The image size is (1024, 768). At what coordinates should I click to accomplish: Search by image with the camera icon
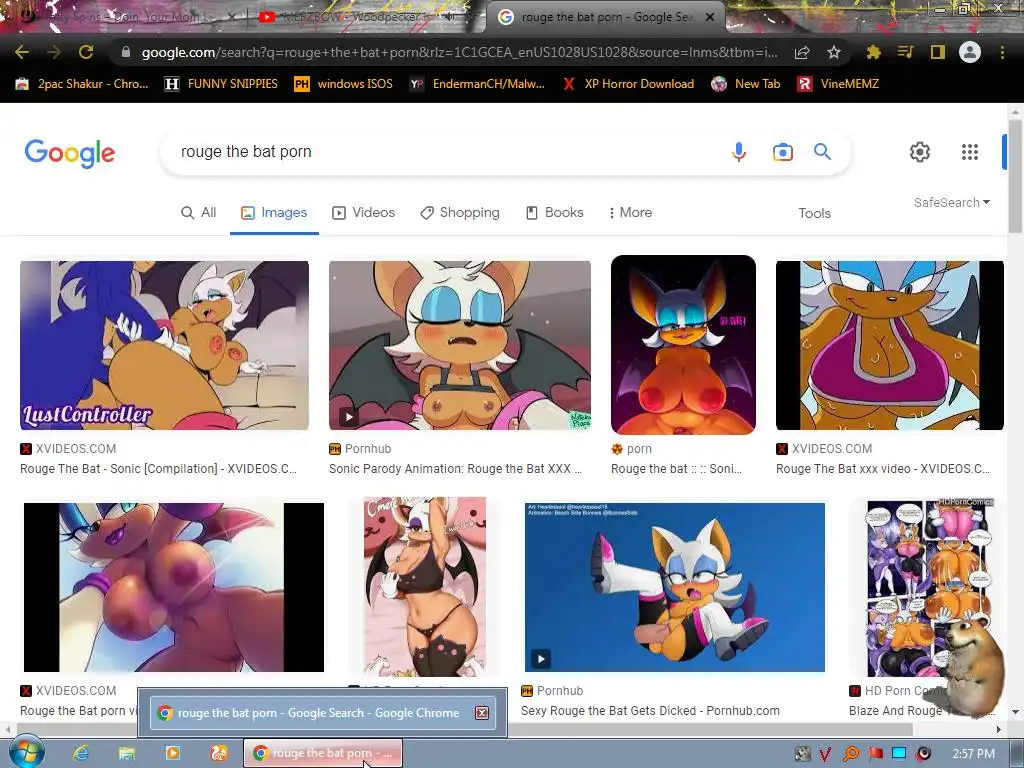782,152
